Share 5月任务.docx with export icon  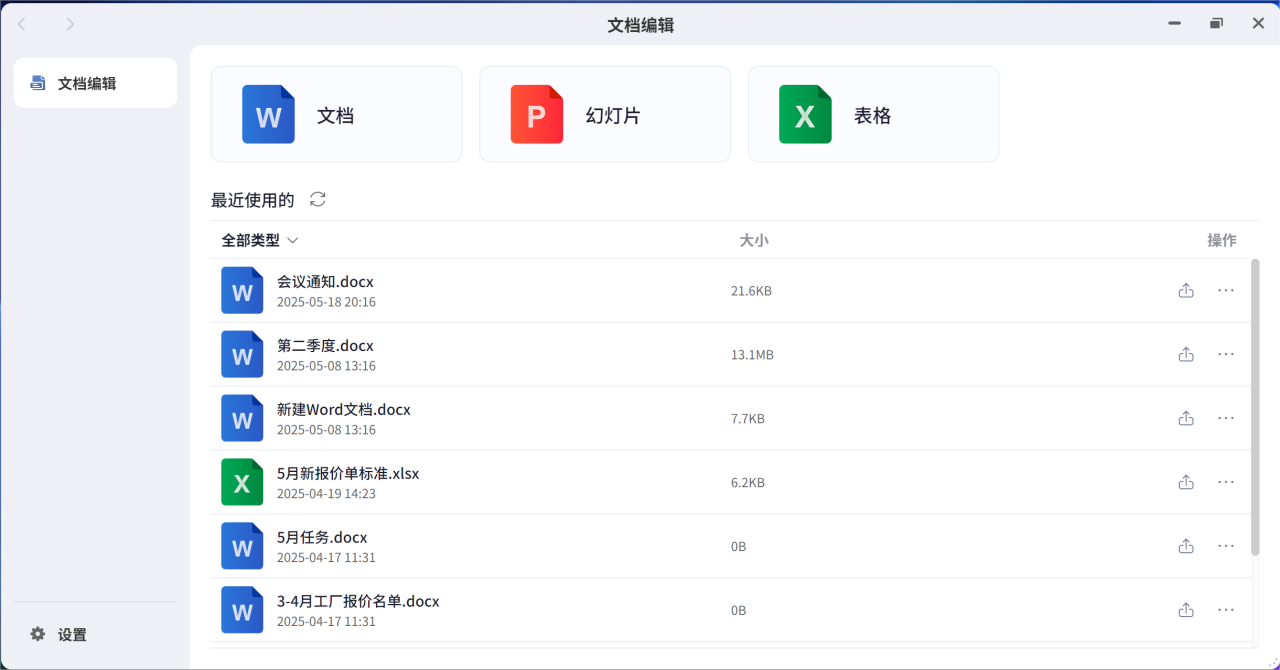click(1186, 546)
